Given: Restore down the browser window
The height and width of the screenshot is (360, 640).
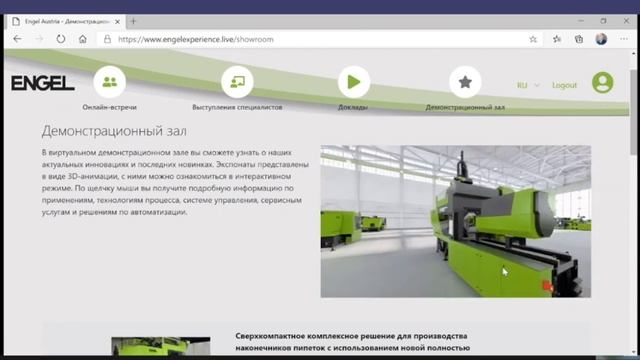Looking at the screenshot, I should [x=603, y=21].
